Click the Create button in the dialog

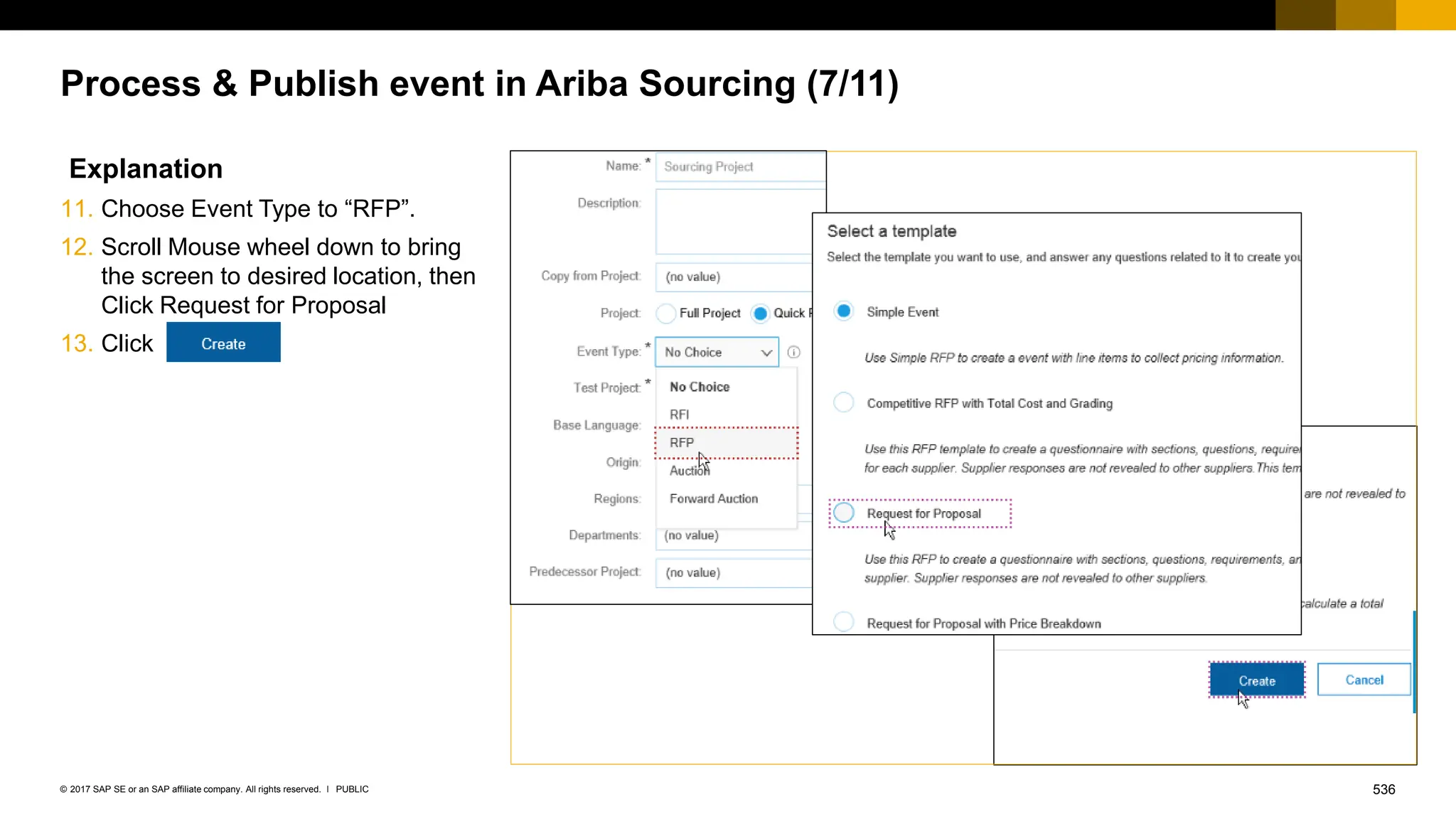(1257, 680)
